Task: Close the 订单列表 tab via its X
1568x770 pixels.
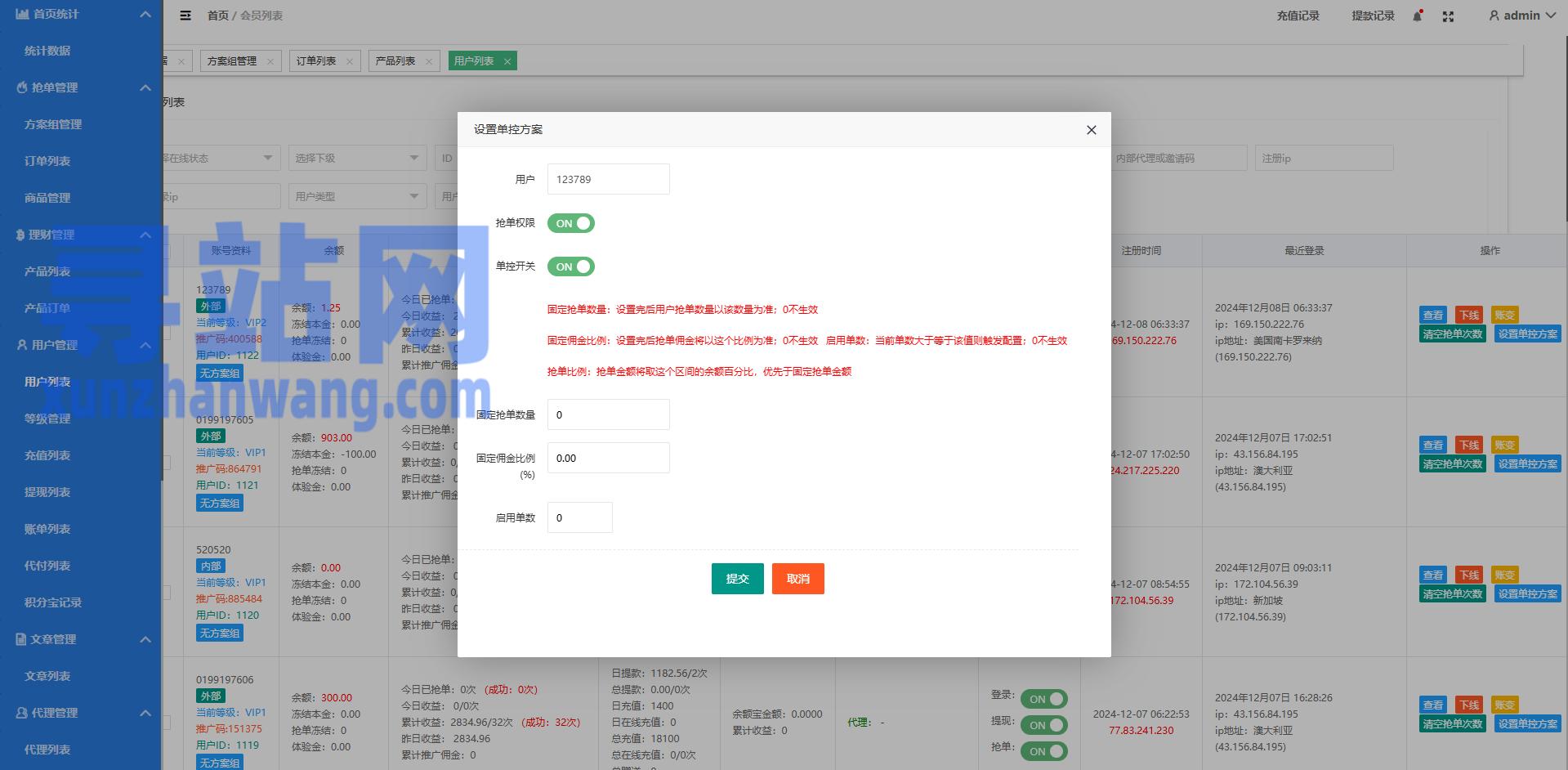Action: (x=350, y=61)
